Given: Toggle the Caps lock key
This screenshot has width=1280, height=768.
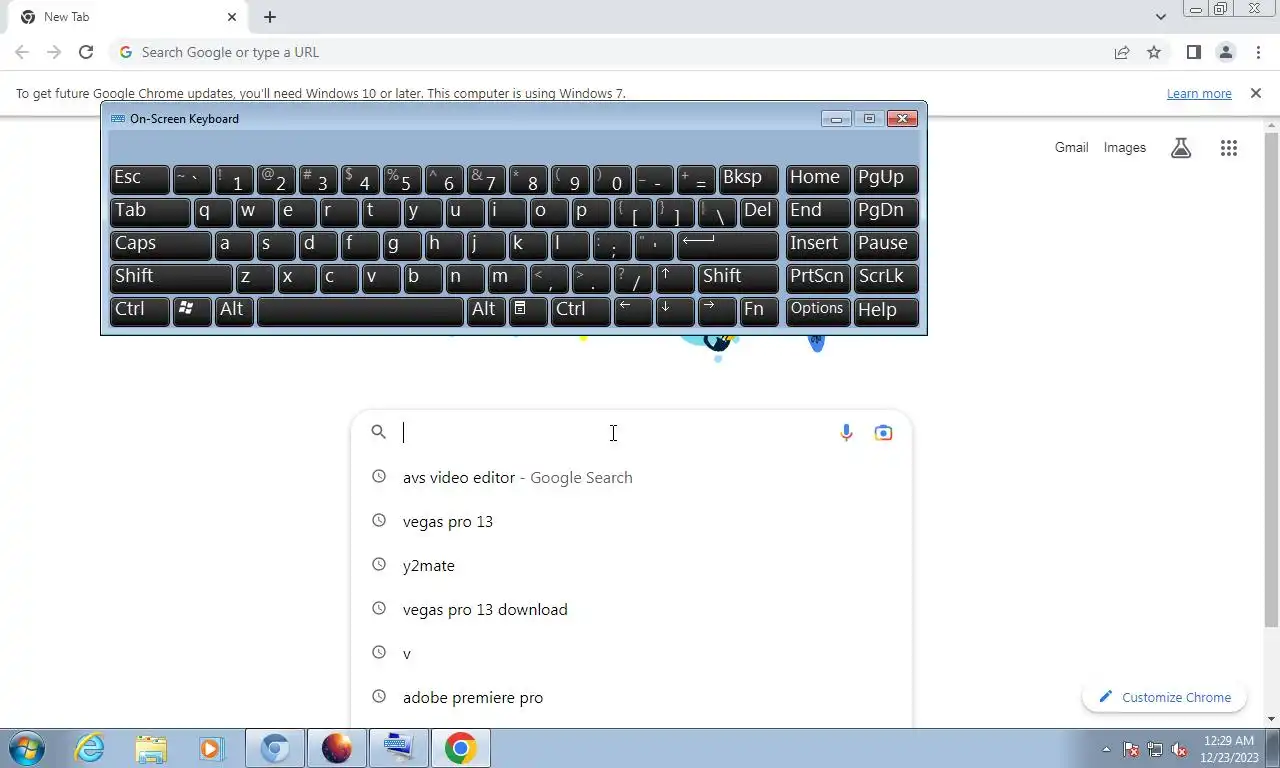Looking at the screenshot, I should [x=160, y=245].
